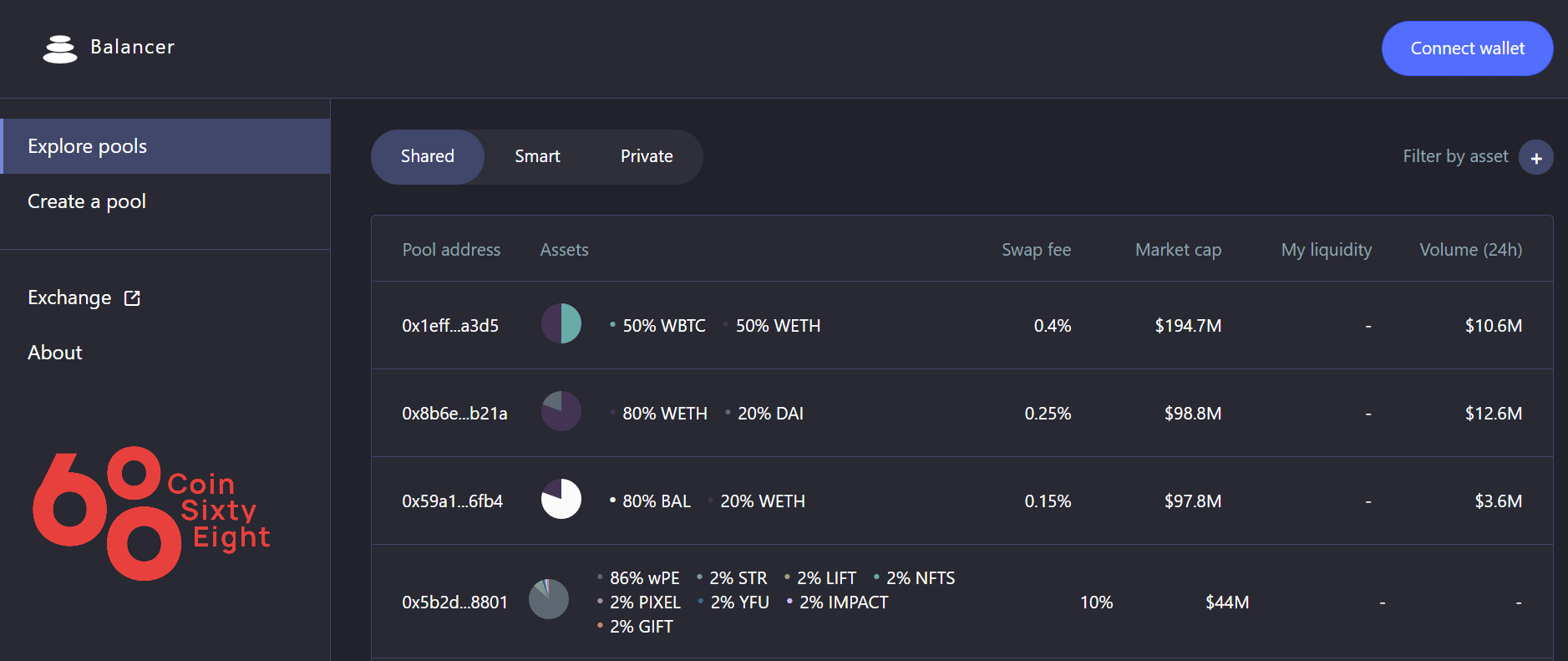
Task: Open Explore pools in the sidebar
Action: coord(88,146)
